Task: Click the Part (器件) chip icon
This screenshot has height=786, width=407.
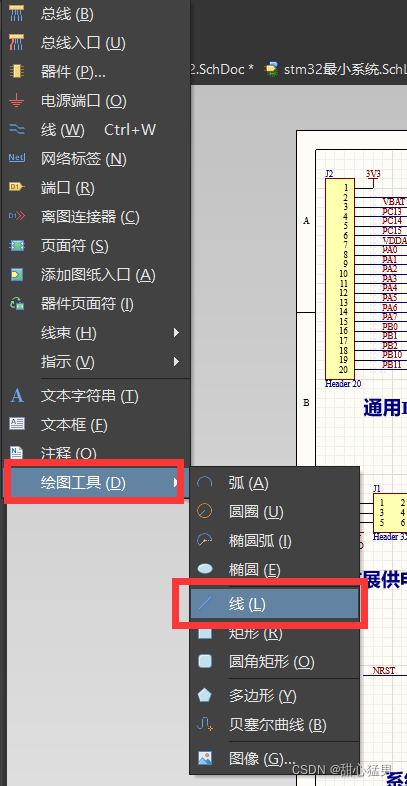Action: point(17,72)
